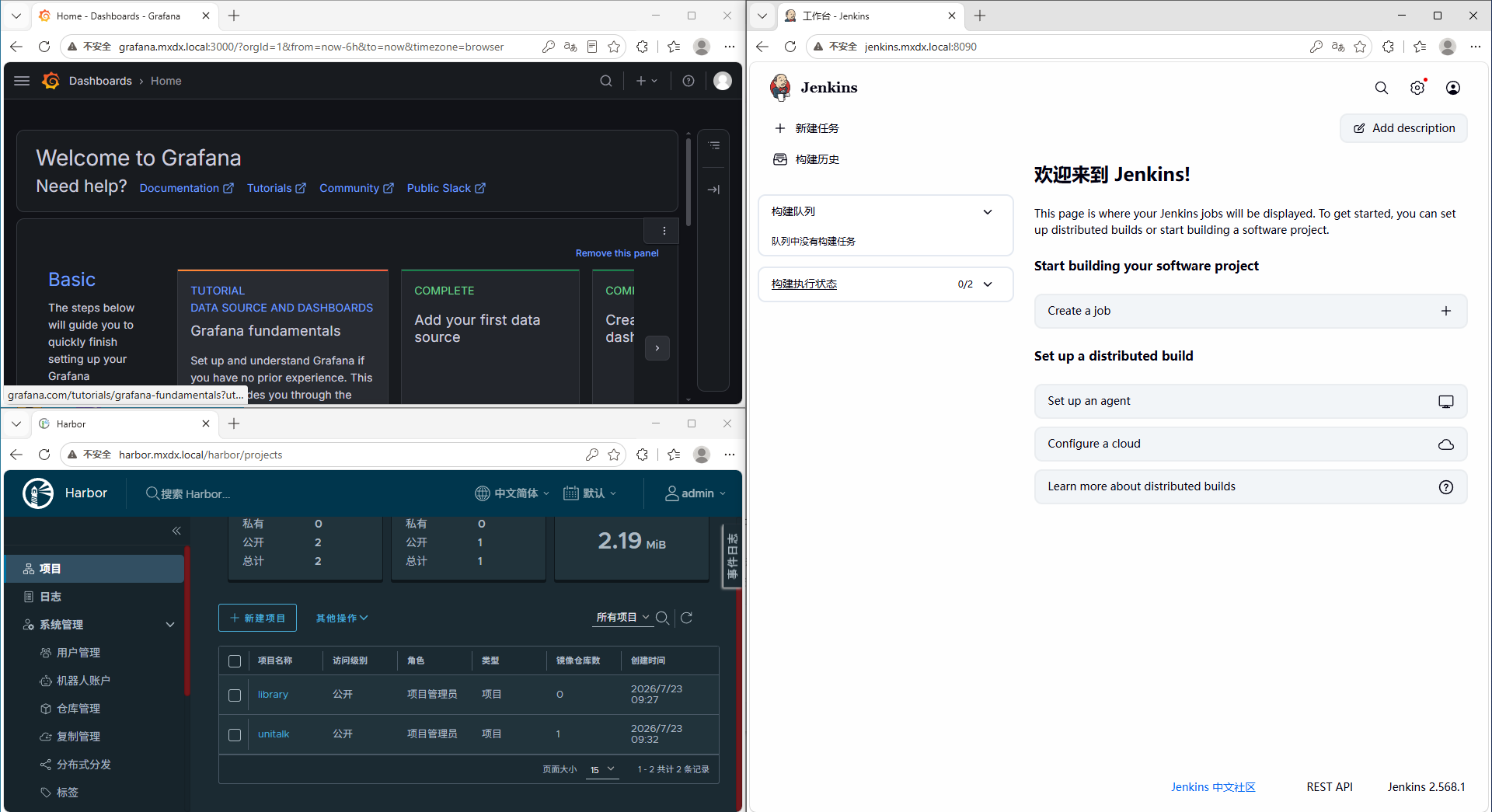Refresh Harbor project list
This screenshot has width=1492, height=812.
(687, 618)
